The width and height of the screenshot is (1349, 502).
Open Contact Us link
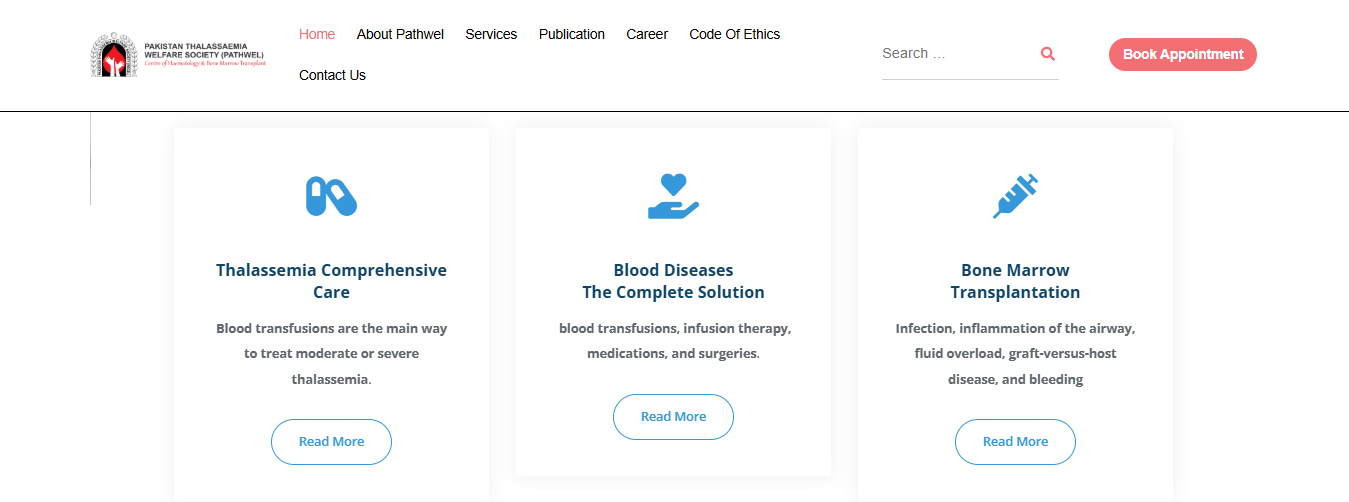pos(332,75)
